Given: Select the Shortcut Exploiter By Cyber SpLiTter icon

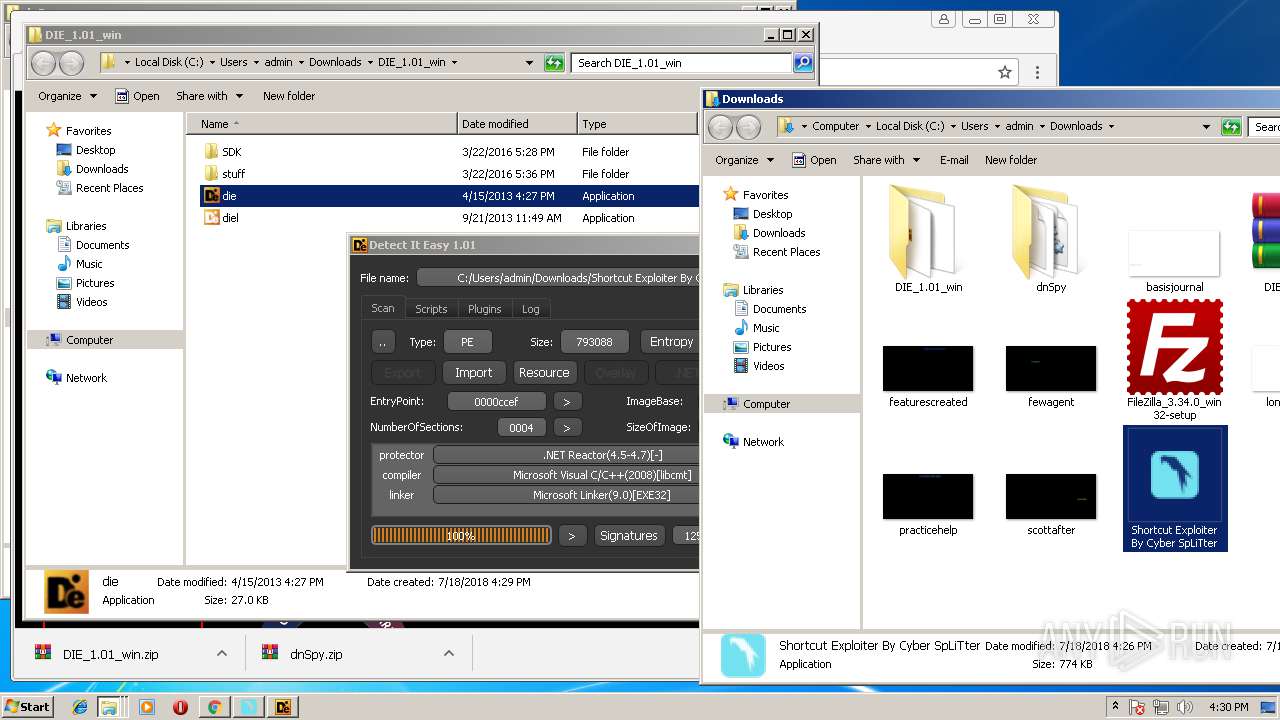Looking at the screenshot, I should (1175, 488).
